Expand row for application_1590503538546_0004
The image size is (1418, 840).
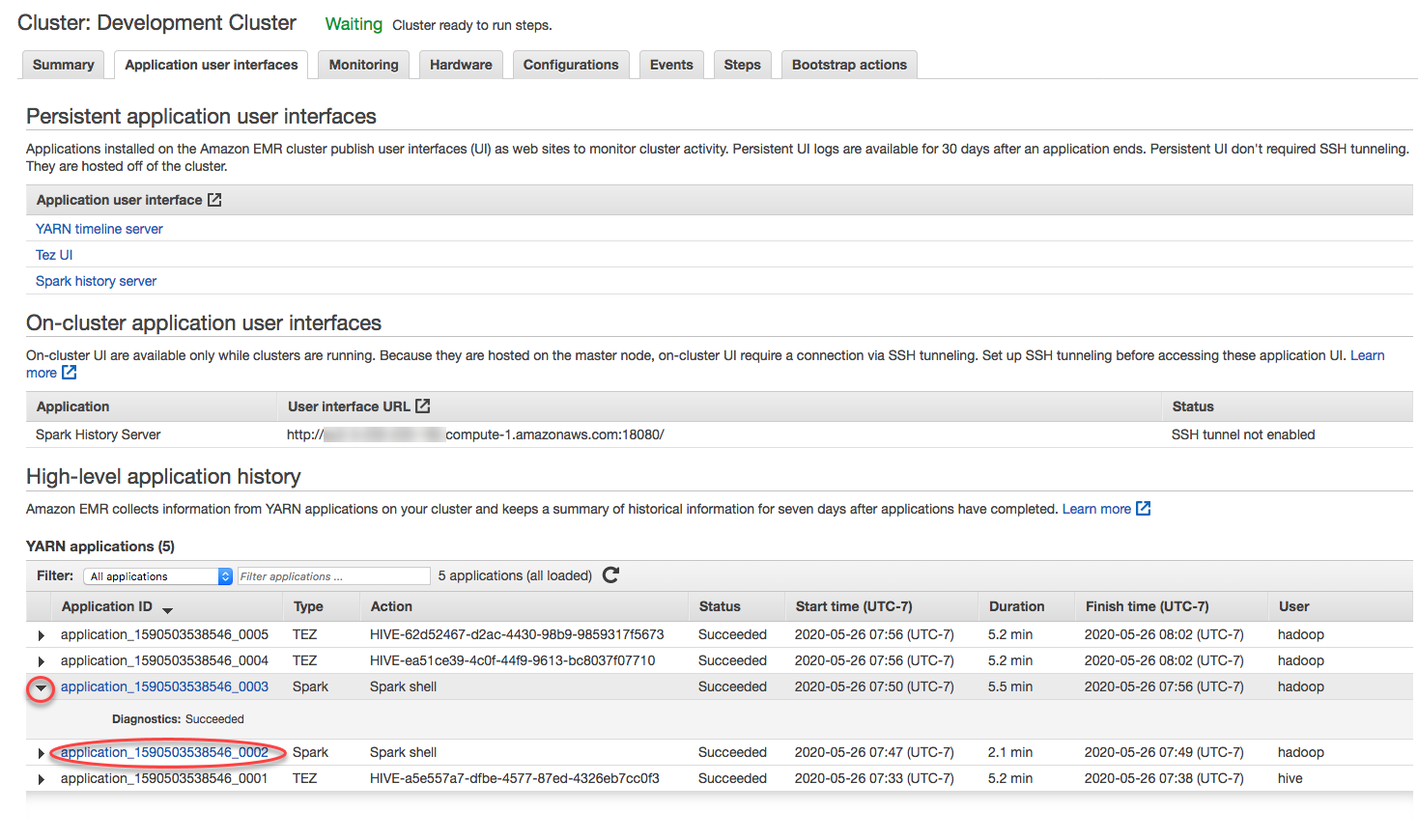(x=41, y=661)
